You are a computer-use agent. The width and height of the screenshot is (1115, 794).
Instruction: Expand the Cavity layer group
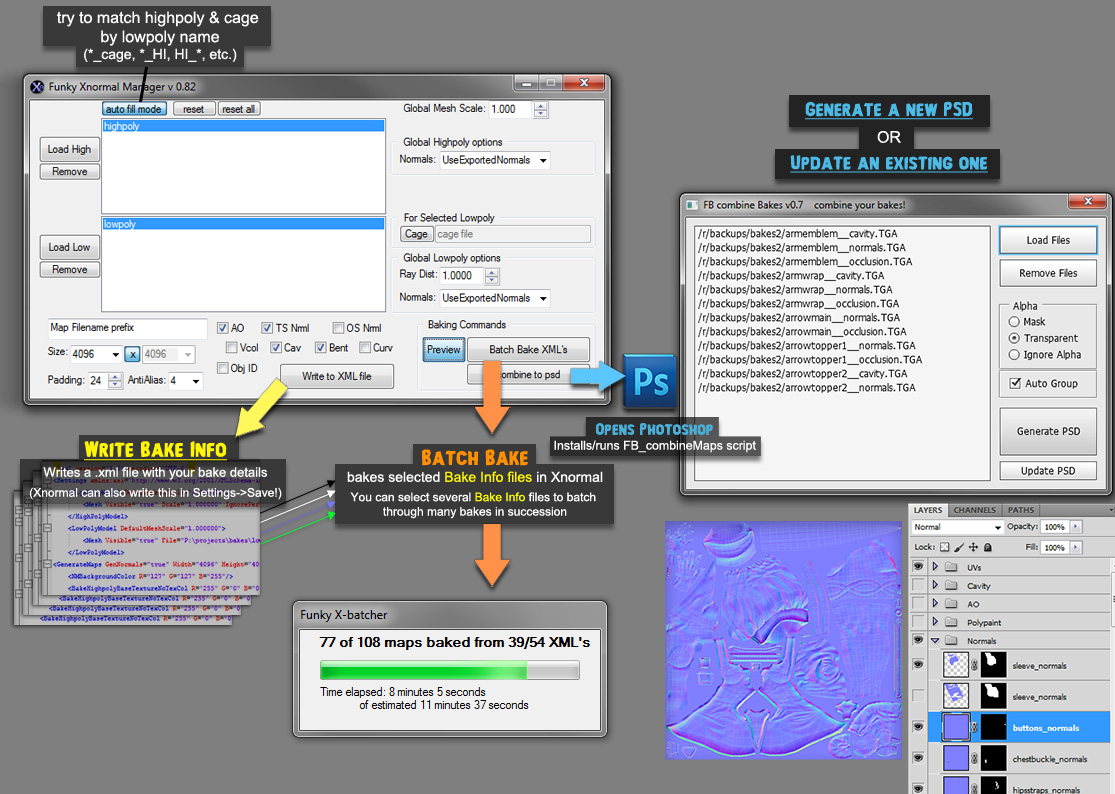click(x=935, y=585)
